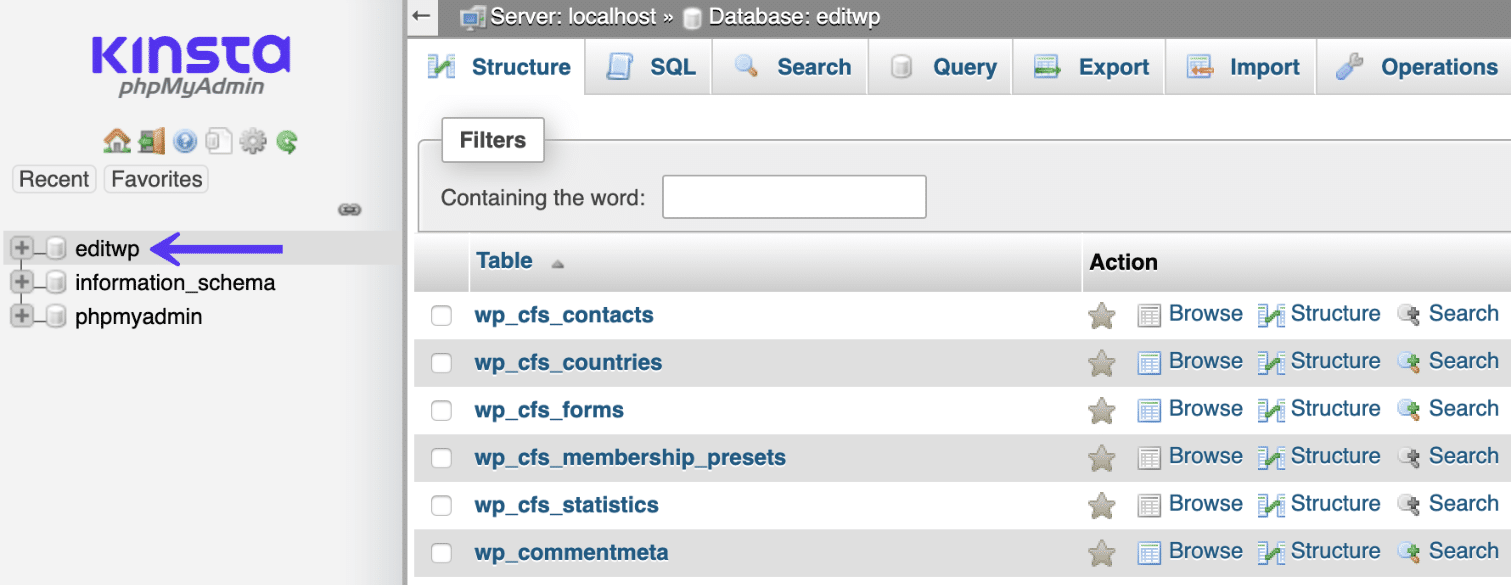Viewport: 1511px width, 585px height.
Task: Click the Containing the word input field
Action: 793,197
